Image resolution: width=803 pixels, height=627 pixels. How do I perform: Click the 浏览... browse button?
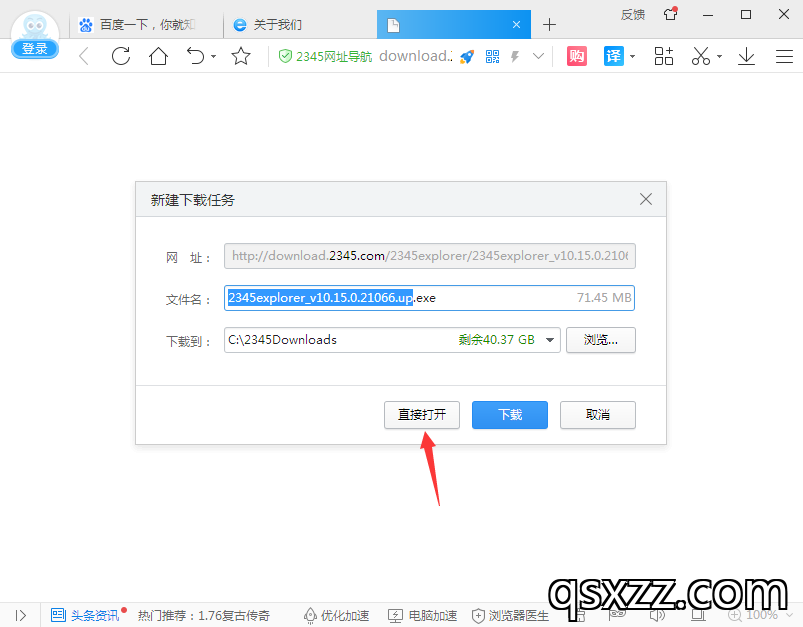[x=601, y=340]
